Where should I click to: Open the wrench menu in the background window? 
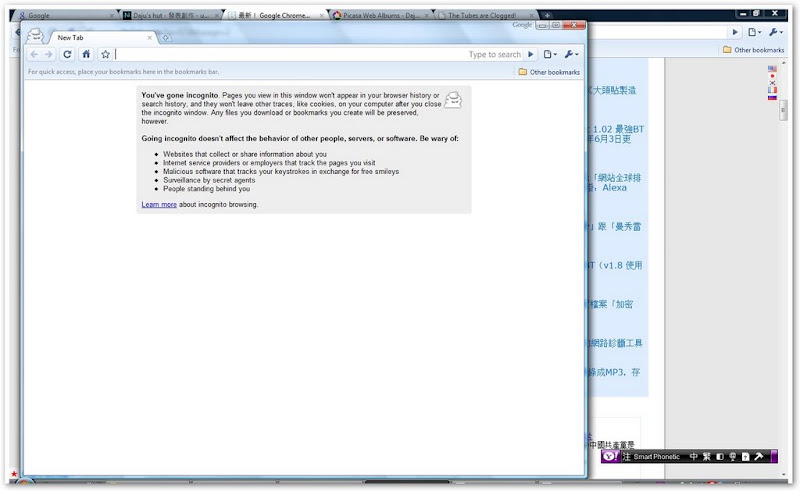coord(776,32)
